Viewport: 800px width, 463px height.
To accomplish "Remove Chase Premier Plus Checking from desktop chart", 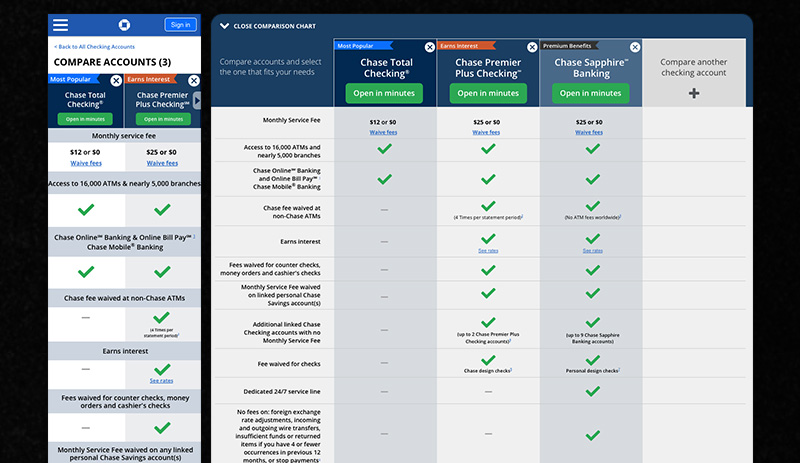I will 532,47.
